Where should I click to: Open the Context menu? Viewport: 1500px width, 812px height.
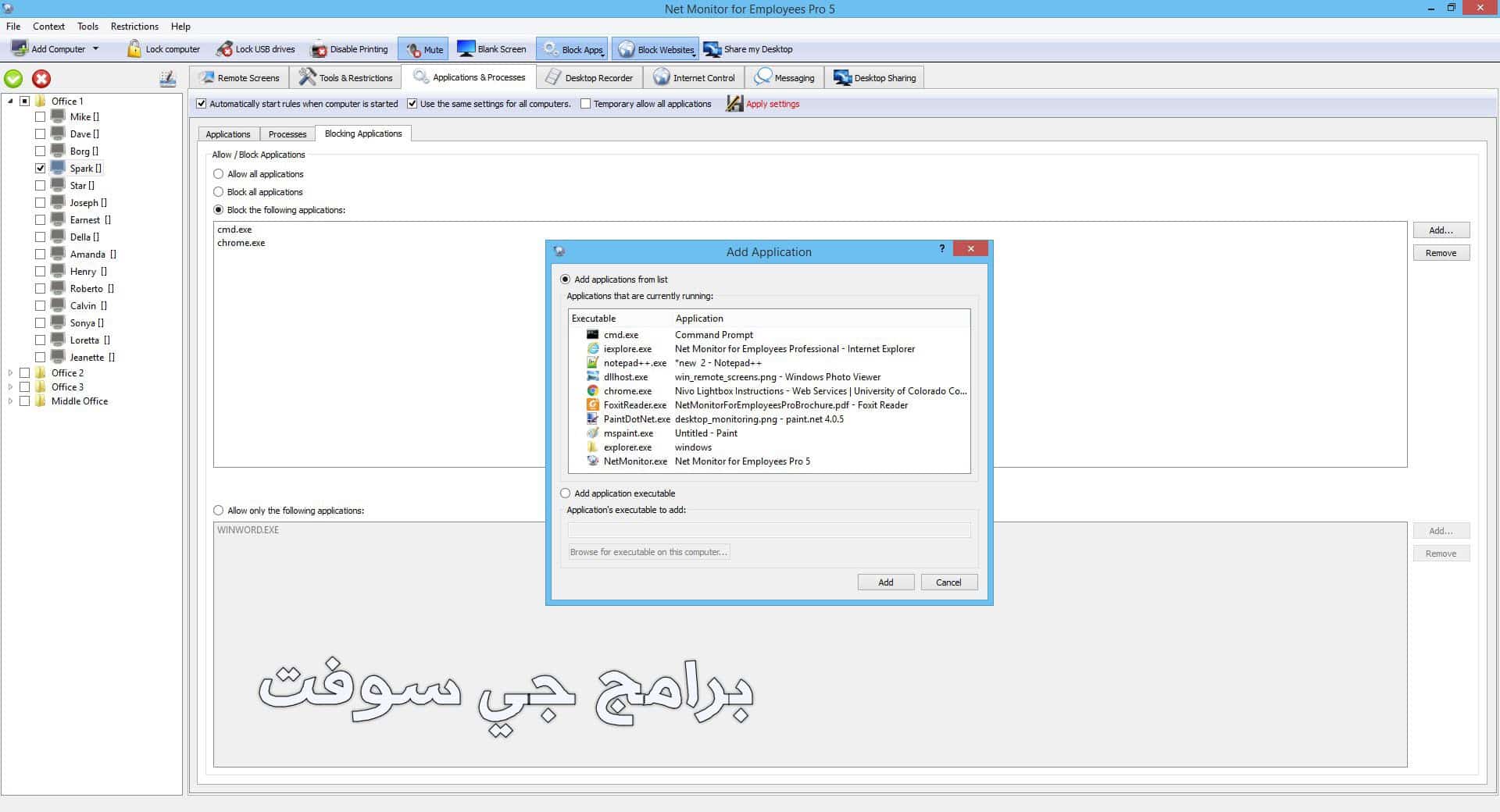[x=48, y=26]
